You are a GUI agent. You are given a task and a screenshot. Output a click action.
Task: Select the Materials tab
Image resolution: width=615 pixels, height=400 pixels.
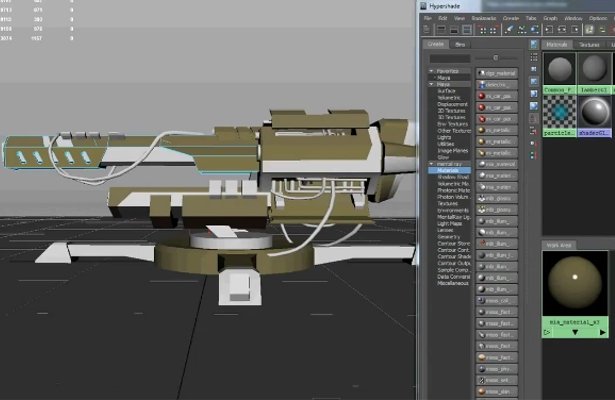(x=557, y=45)
